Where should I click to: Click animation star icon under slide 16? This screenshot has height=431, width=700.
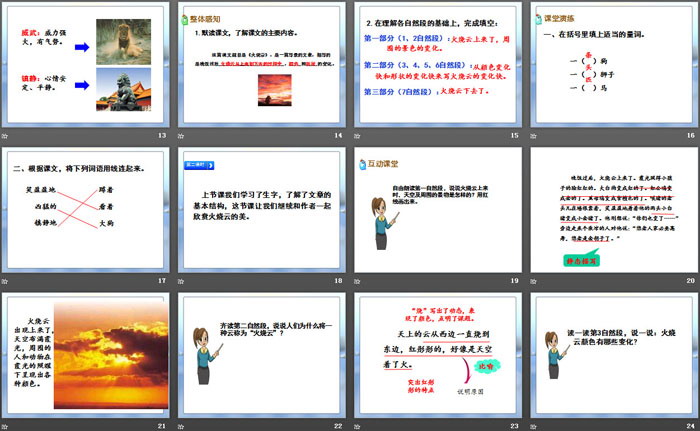[533, 136]
